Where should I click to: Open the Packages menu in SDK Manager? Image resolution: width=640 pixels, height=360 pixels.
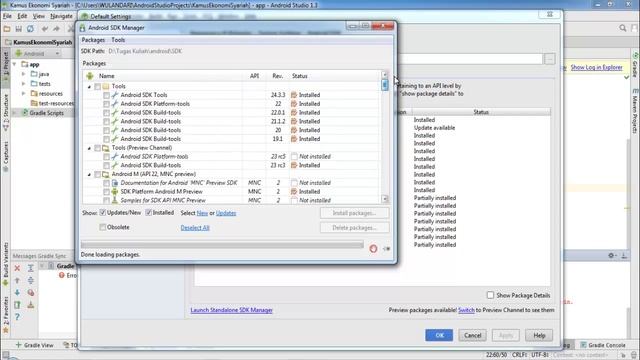pos(93,40)
